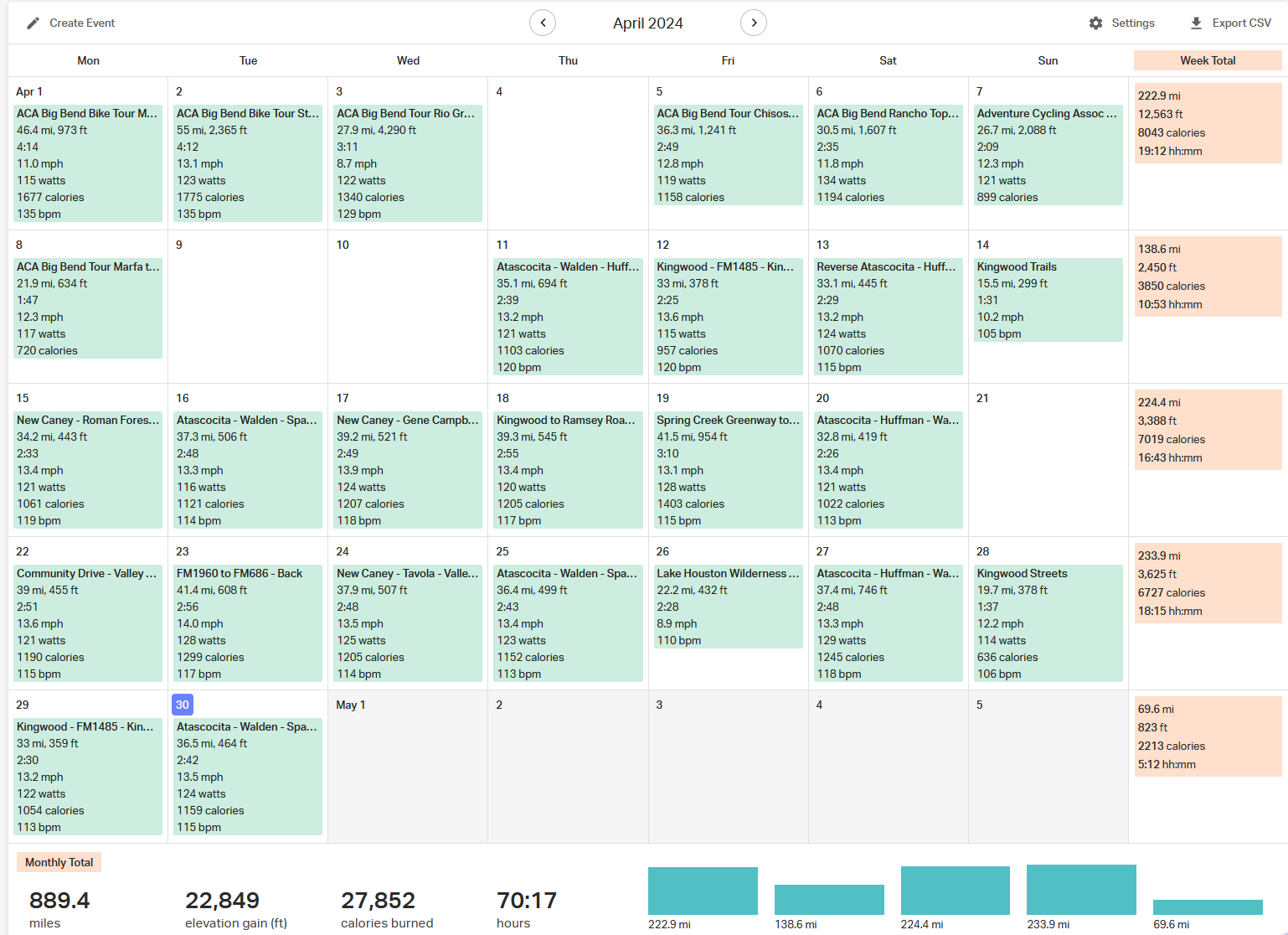Open the Kingwood Trails ride on April 14

1048,300
